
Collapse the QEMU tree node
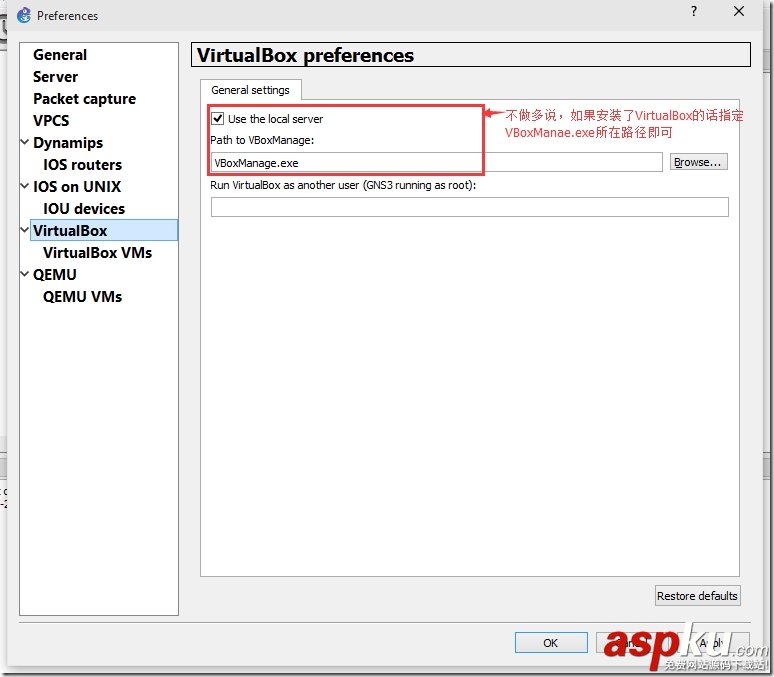tap(24, 274)
